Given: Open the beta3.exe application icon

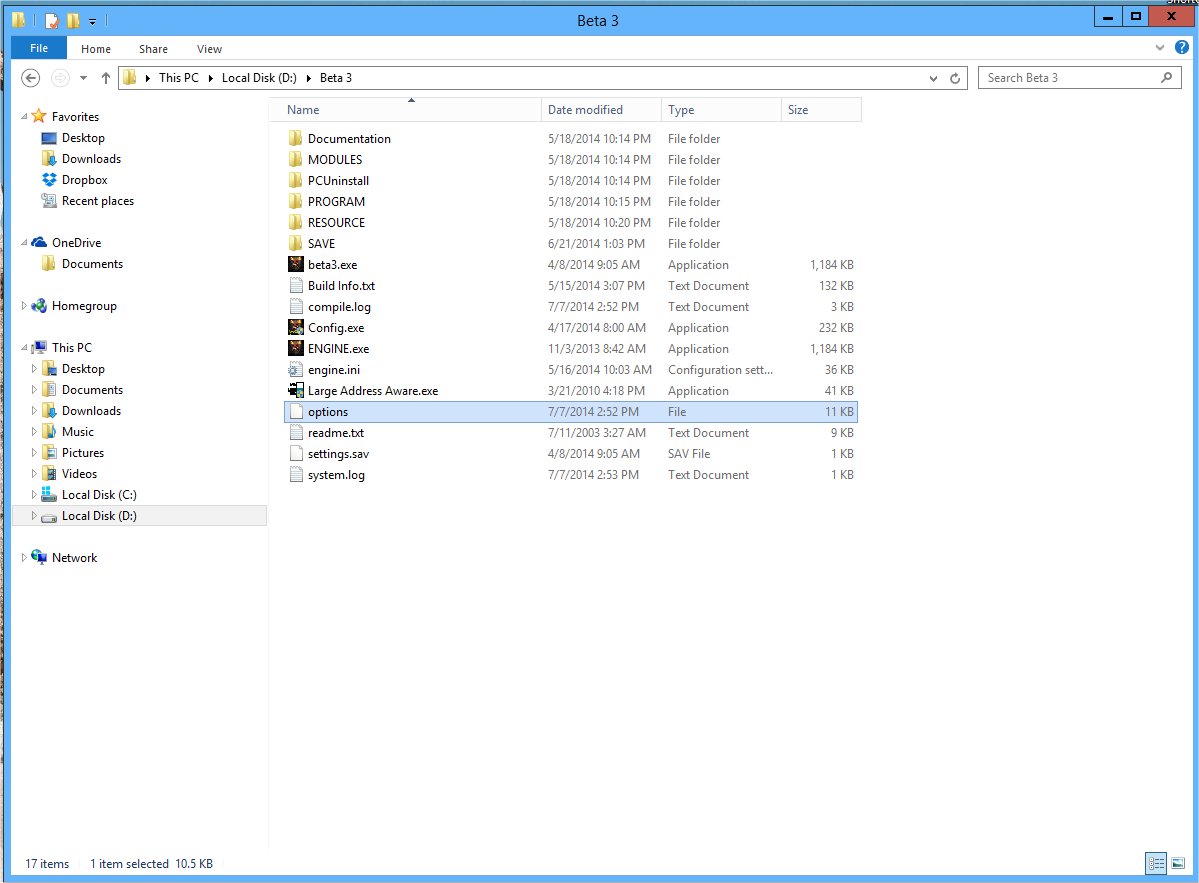Looking at the screenshot, I should 295,265.
